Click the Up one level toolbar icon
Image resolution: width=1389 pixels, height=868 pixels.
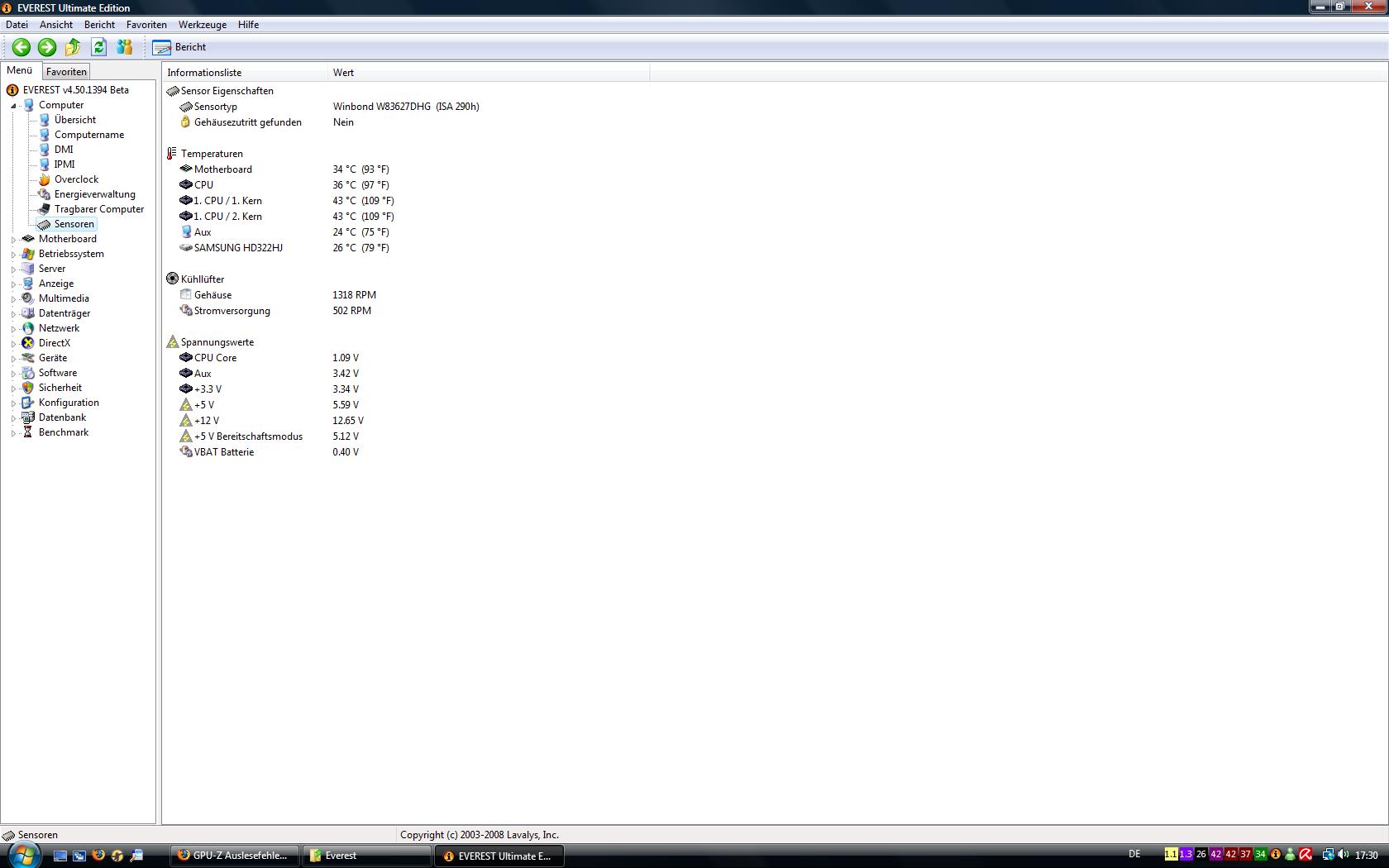tap(73, 47)
